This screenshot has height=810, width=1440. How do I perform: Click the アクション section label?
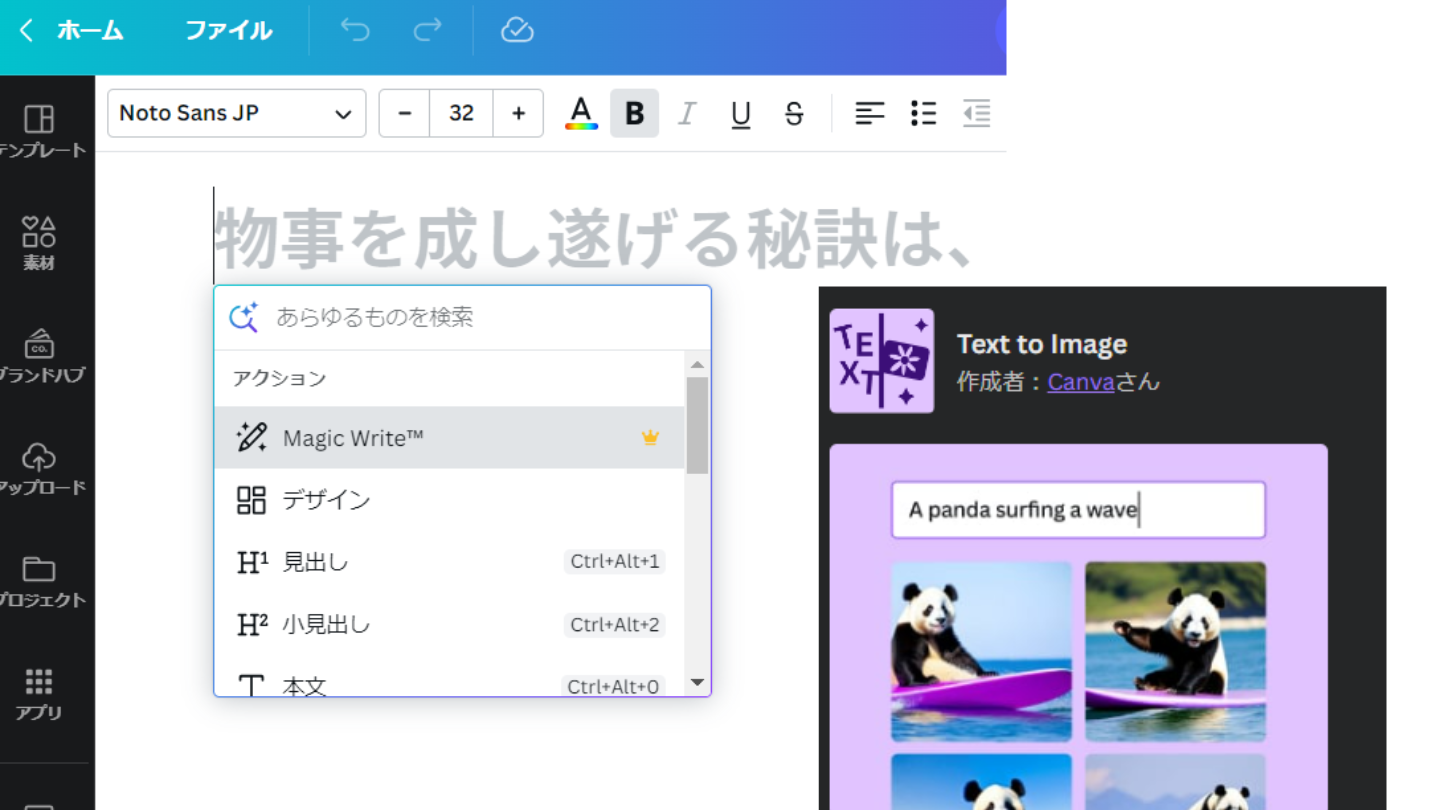click(x=279, y=378)
